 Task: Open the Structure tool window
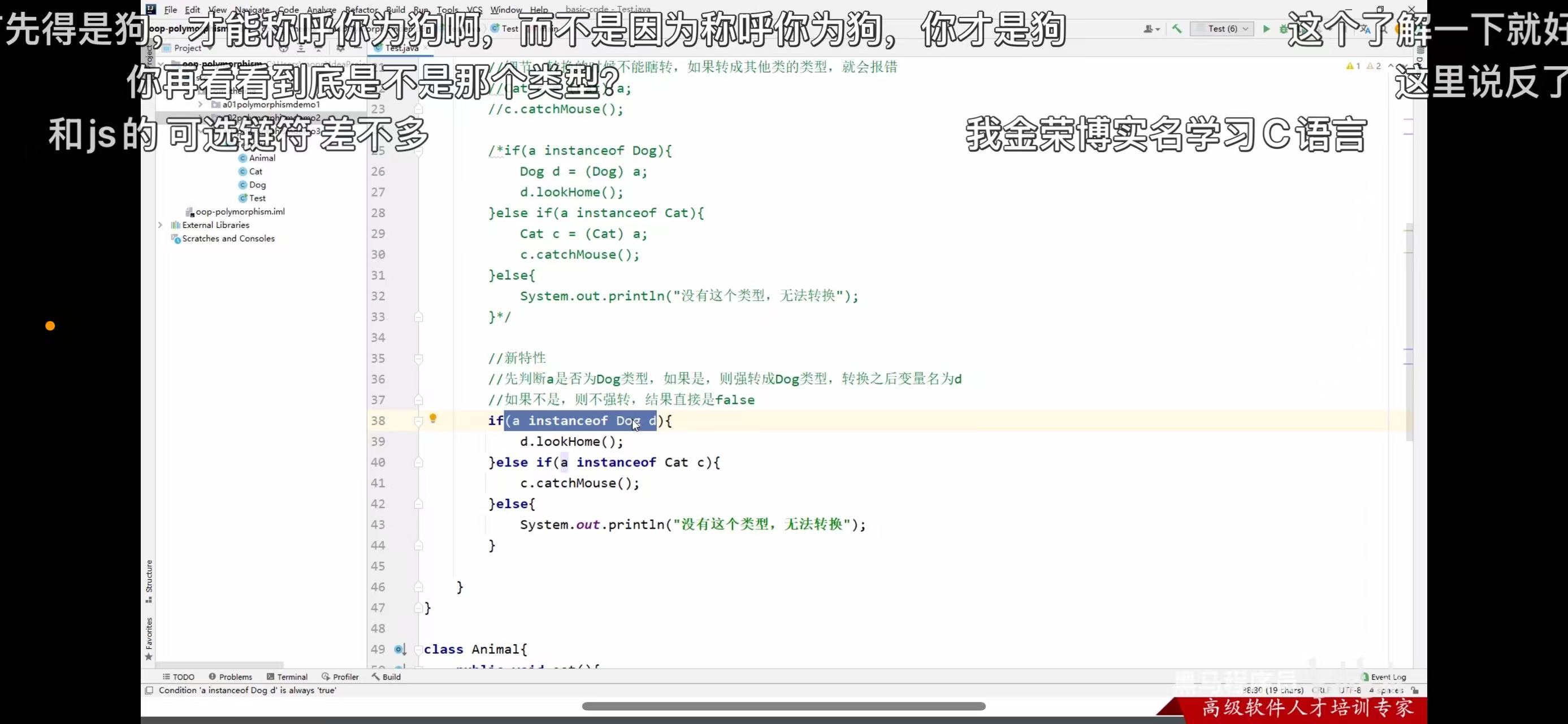pos(149,581)
